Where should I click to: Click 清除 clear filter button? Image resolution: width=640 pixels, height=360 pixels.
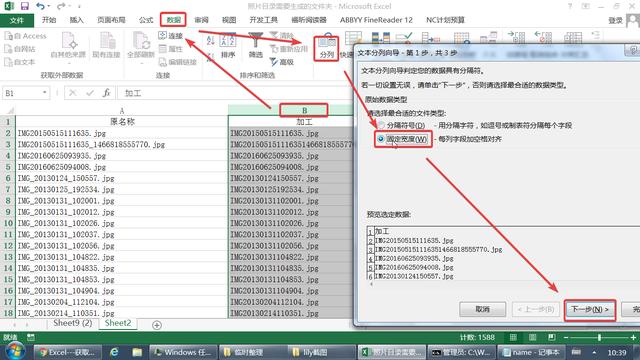pos(282,36)
